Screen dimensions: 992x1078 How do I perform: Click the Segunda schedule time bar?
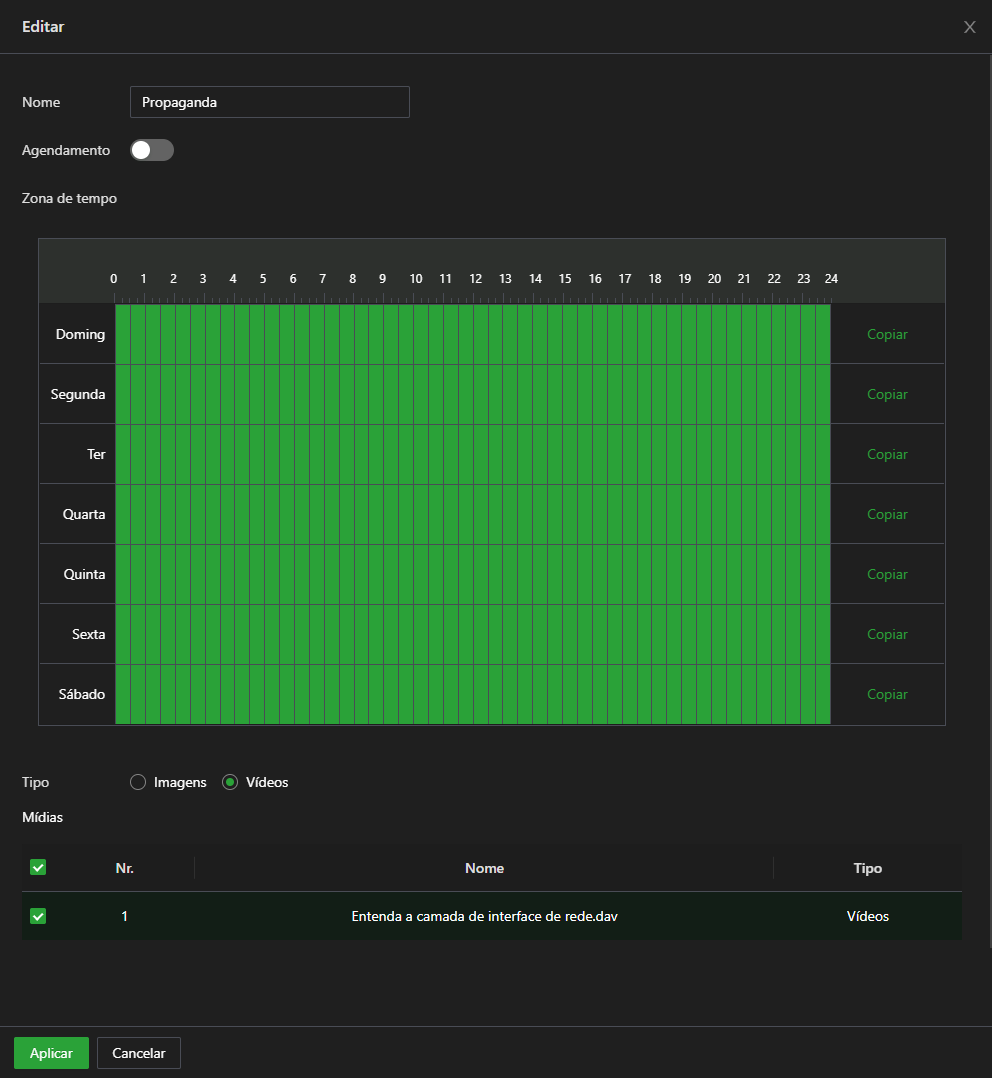point(473,394)
